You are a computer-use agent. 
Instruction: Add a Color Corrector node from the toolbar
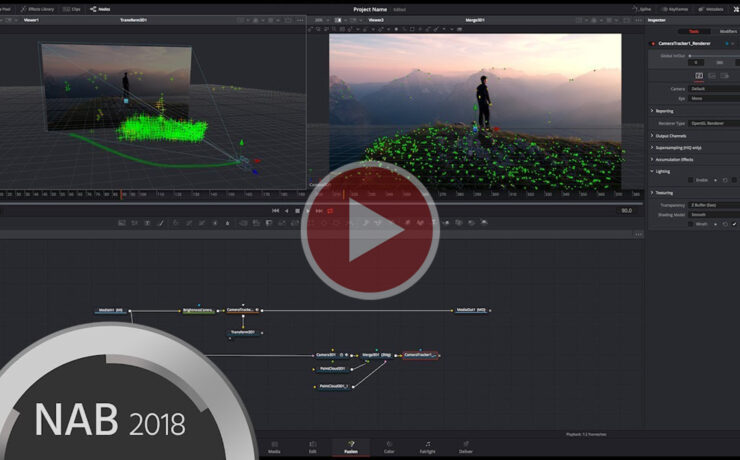point(176,223)
